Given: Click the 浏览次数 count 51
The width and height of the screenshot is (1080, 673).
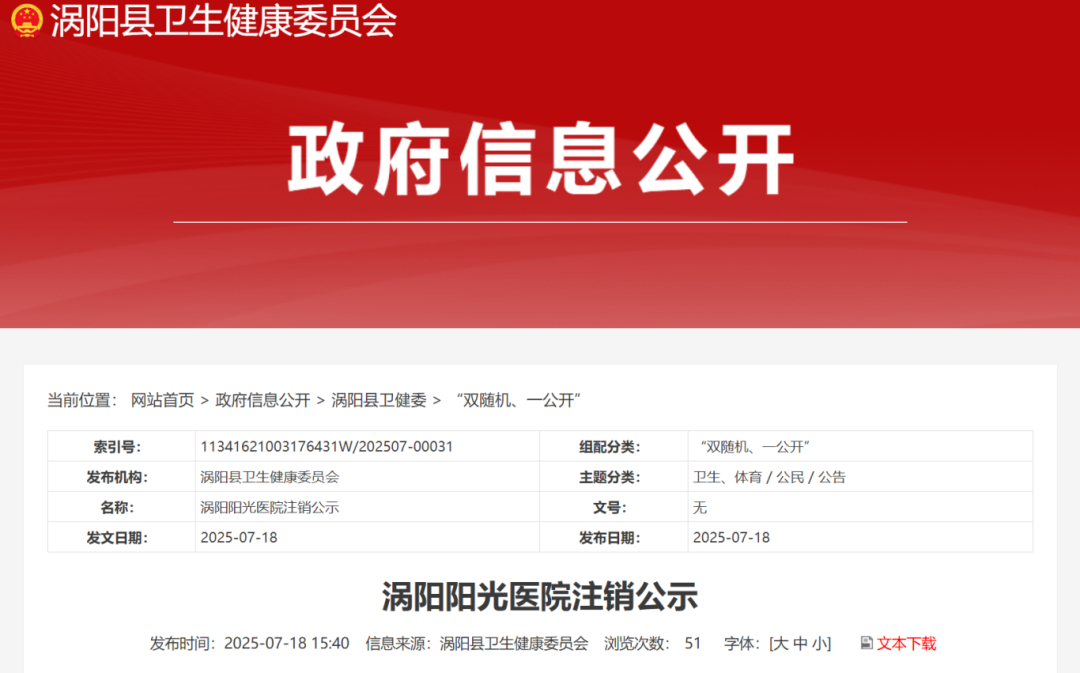Looking at the screenshot, I should (x=692, y=643).
